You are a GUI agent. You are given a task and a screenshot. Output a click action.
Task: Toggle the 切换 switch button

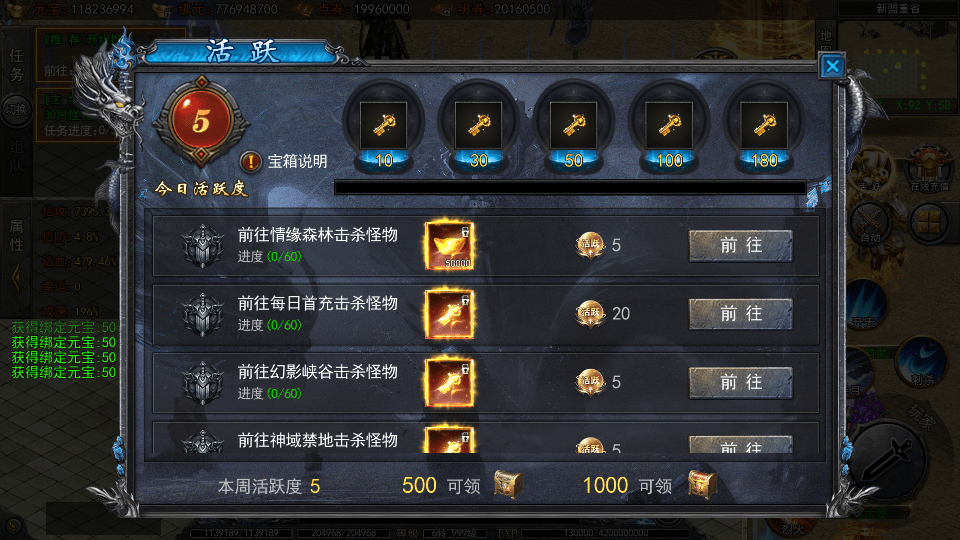pyautogui.click(x=16, y=110)
